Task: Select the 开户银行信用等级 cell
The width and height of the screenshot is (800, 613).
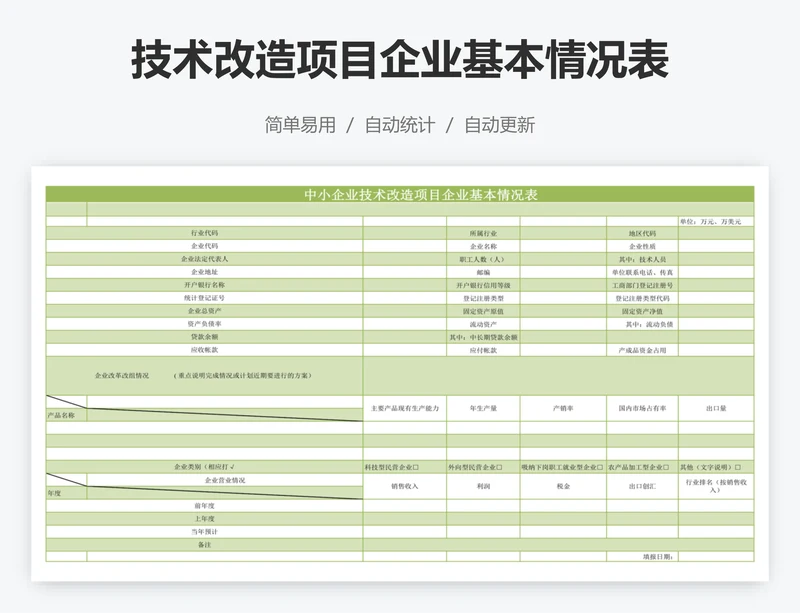Action: (483, 285)
